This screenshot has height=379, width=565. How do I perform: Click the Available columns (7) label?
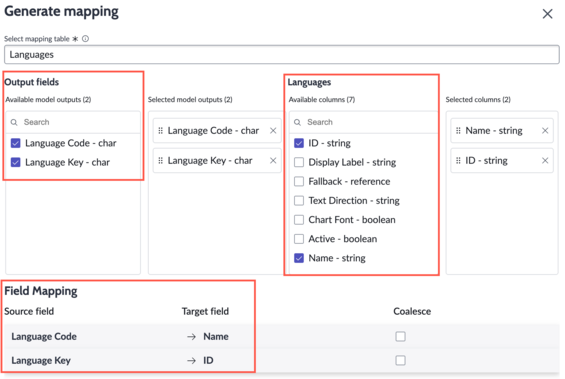pos(322,99)
